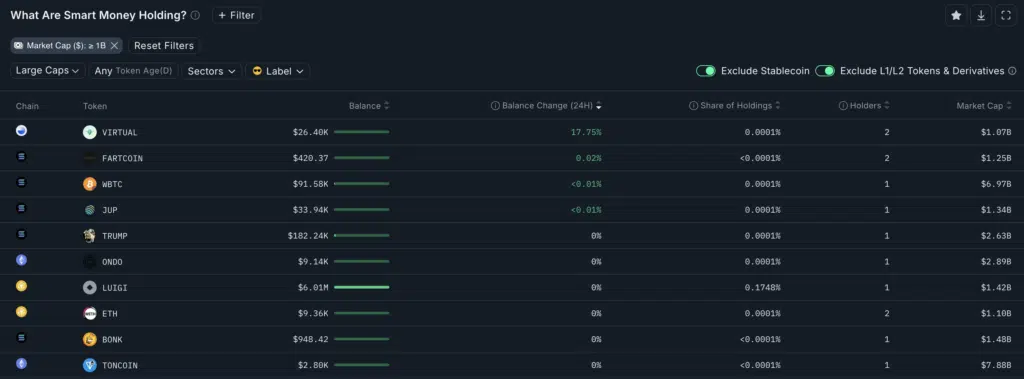This screenshot has width=1024, height=379.
Task: Click the + Filter button
Action: 236,15
